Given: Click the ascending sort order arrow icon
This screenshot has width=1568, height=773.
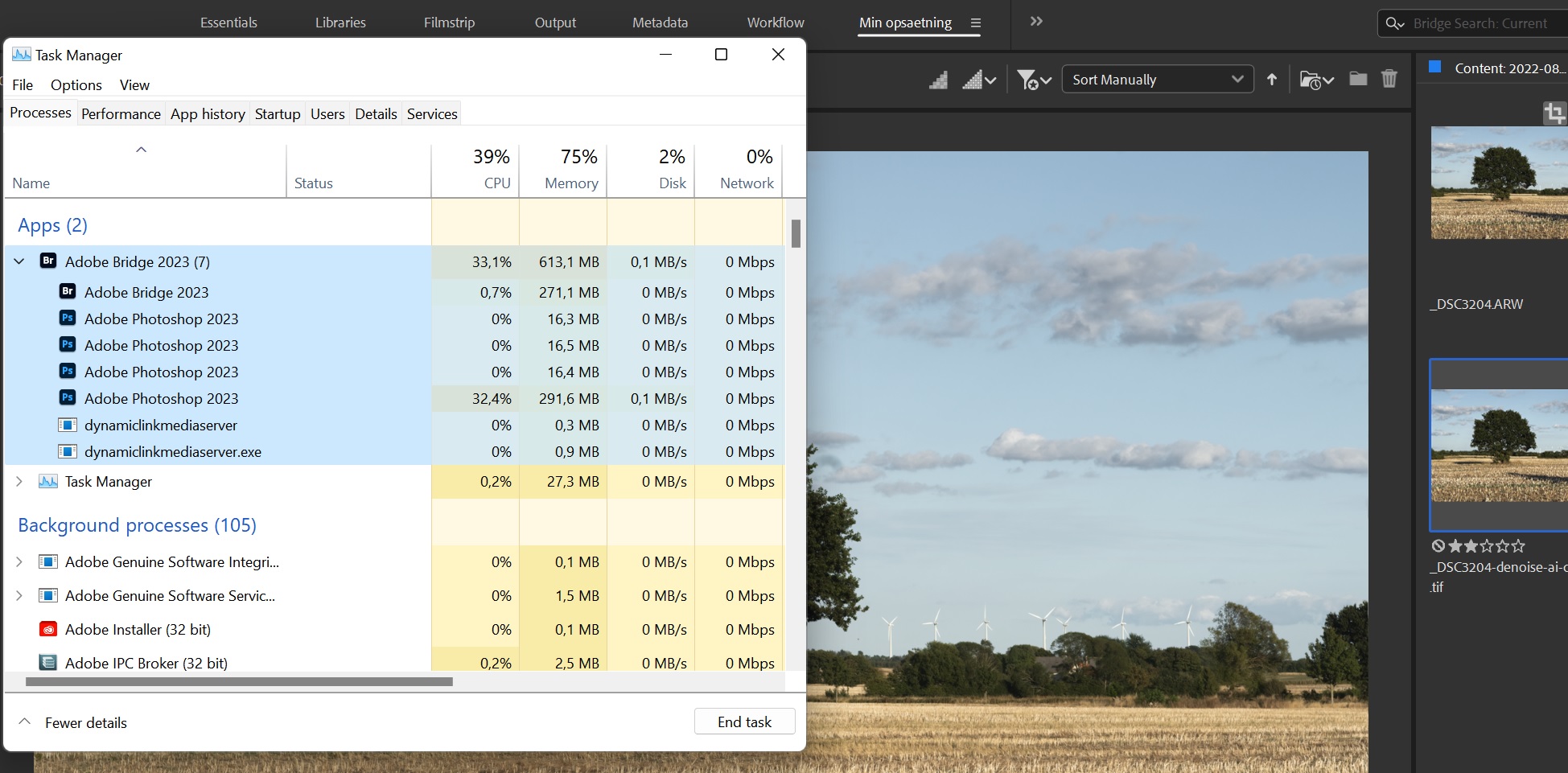Looking at the screenshot, I should click(1272, 79).
